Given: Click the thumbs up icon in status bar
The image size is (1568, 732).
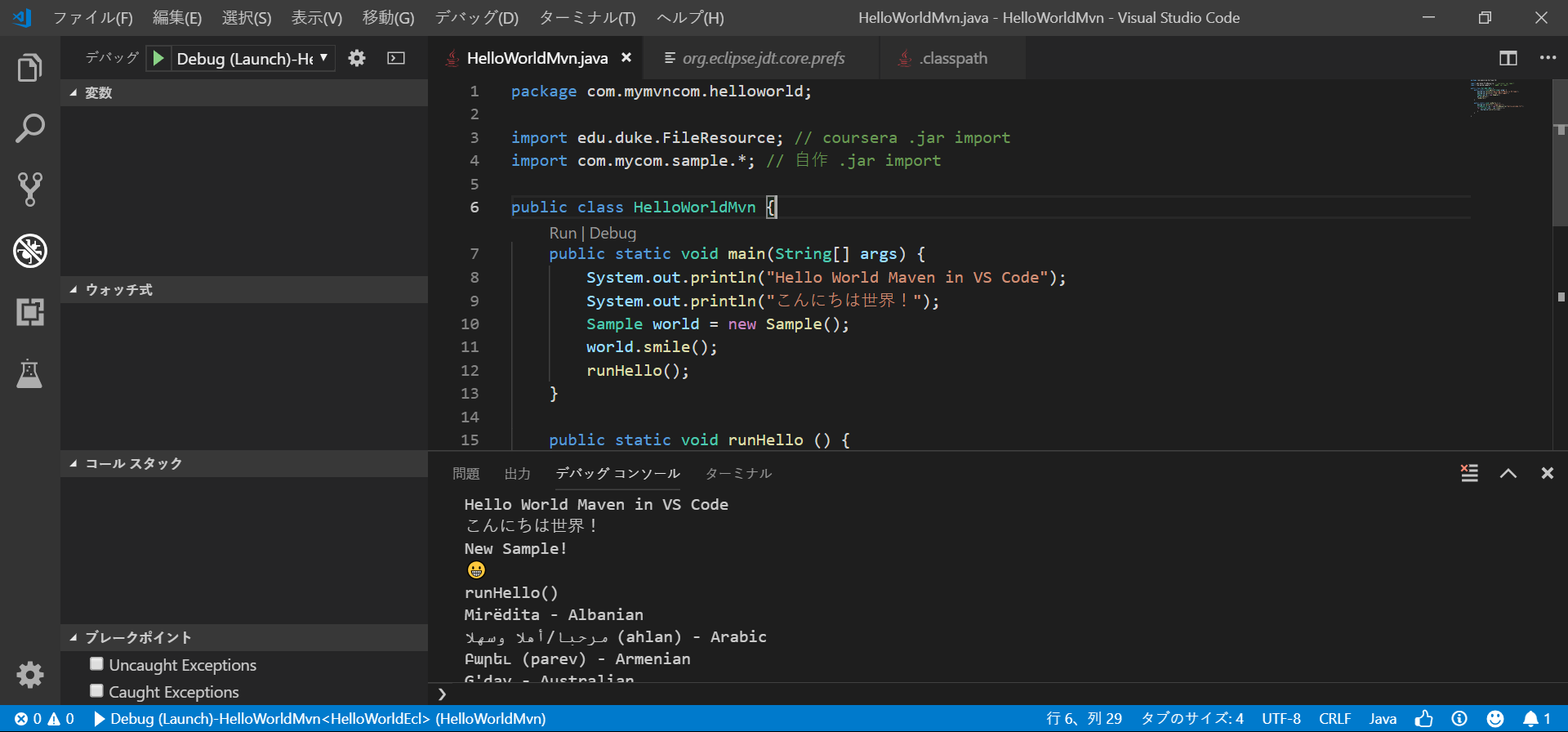Looking at the screenshot, I should click(x=1424, y=719).
